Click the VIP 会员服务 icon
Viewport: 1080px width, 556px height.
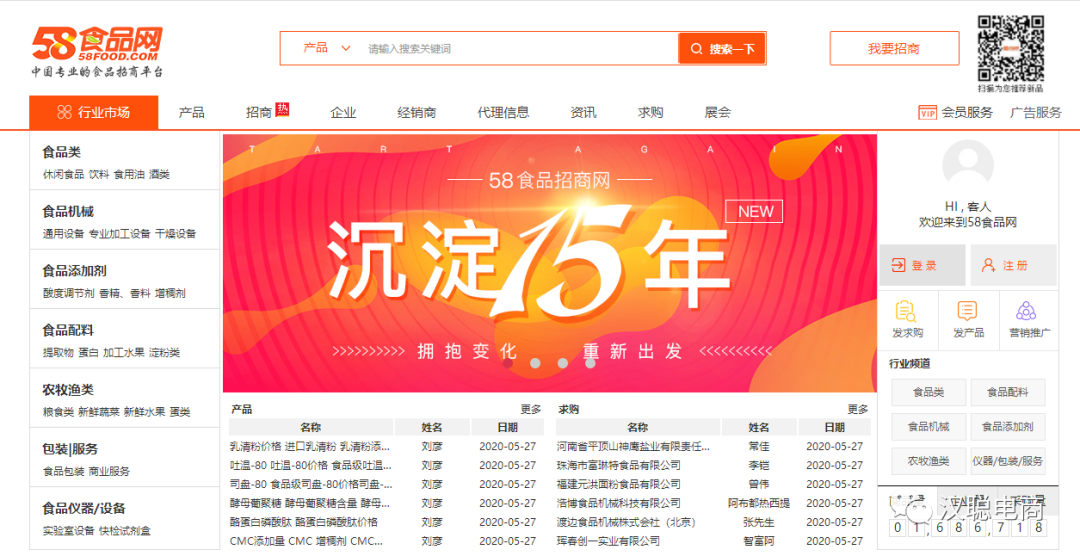pos(928,113)
